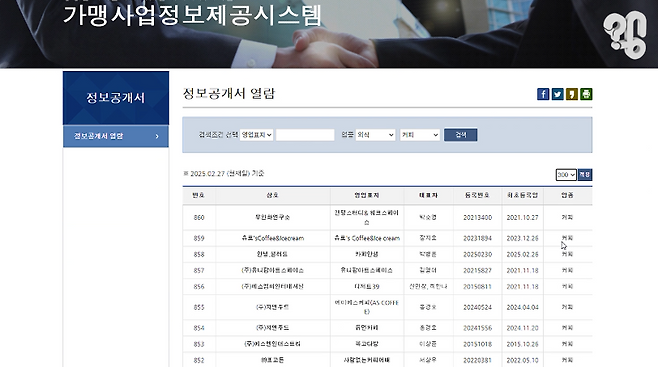658x367 pixels.
Task: Click the date 2023.12.26
Action: click(x=522, y=238)
